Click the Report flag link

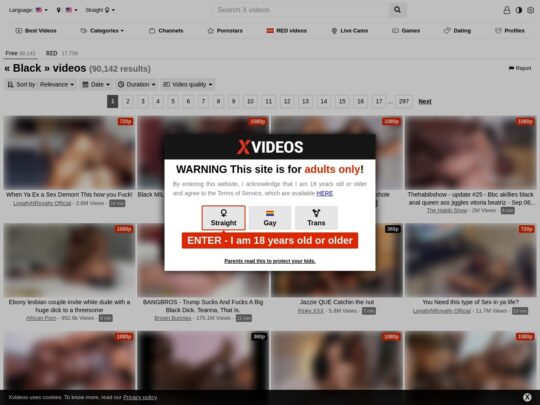click(x=520, y=68)
